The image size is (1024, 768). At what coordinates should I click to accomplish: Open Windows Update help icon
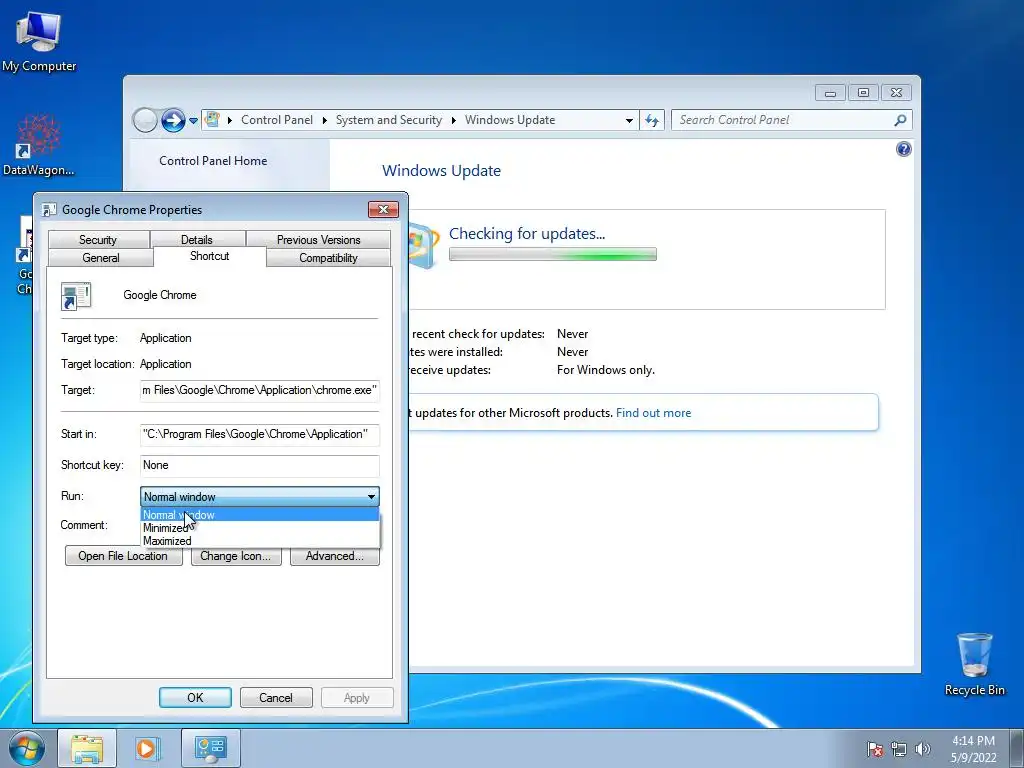coord(903,150)
